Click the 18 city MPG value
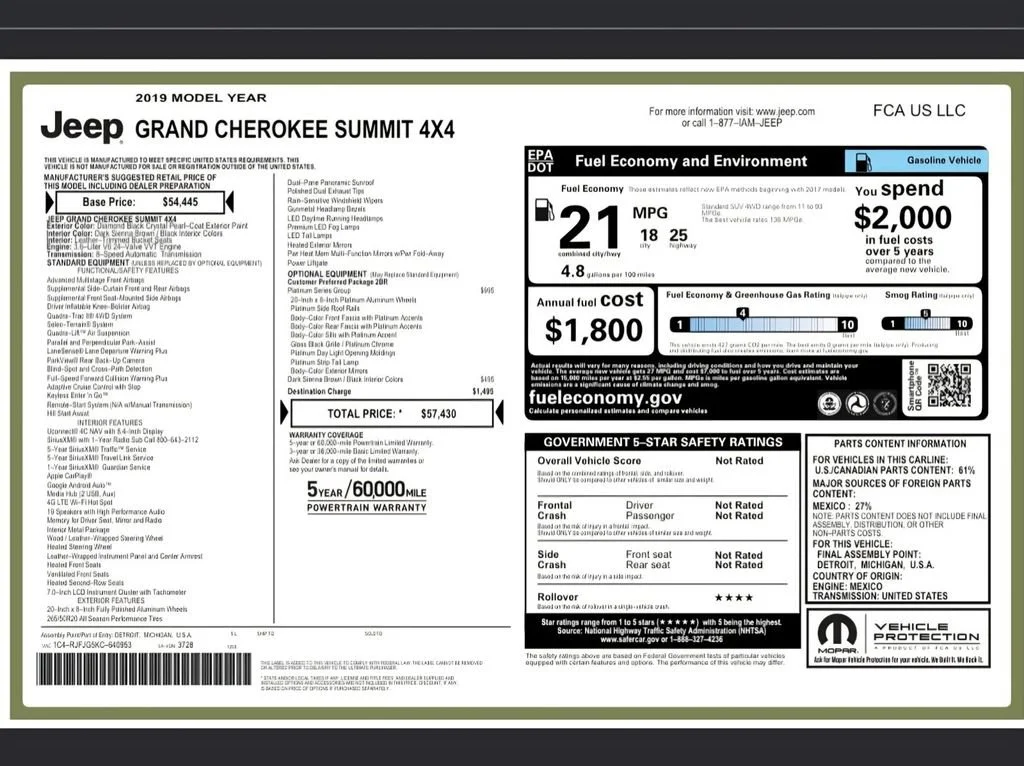 [x=648, y=235]
